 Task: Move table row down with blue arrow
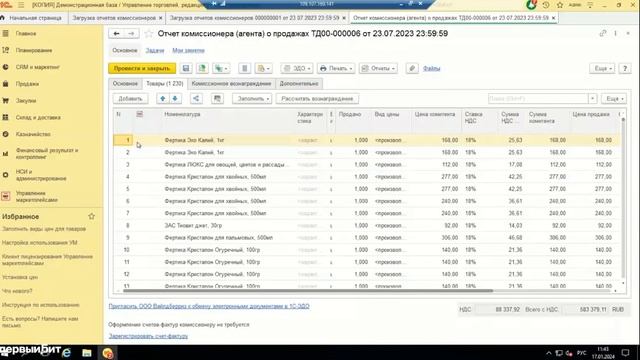click(x=175, y=98)
